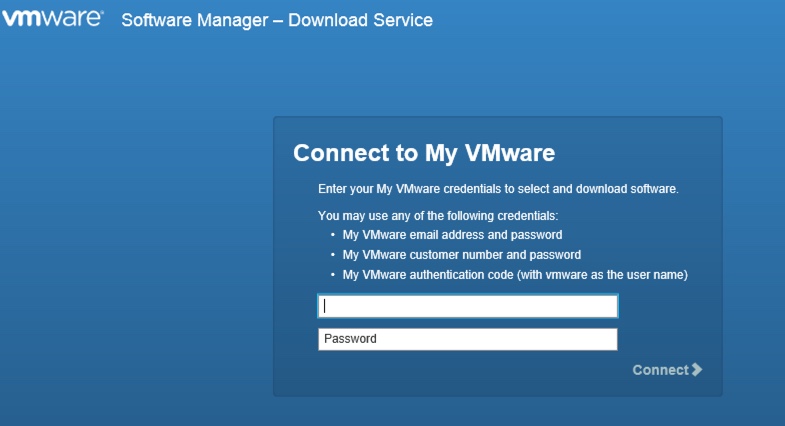The width and height of the screenshot is (785, 426).
Task: Click the word "software" in the instruction sentence
Action: 654,188
